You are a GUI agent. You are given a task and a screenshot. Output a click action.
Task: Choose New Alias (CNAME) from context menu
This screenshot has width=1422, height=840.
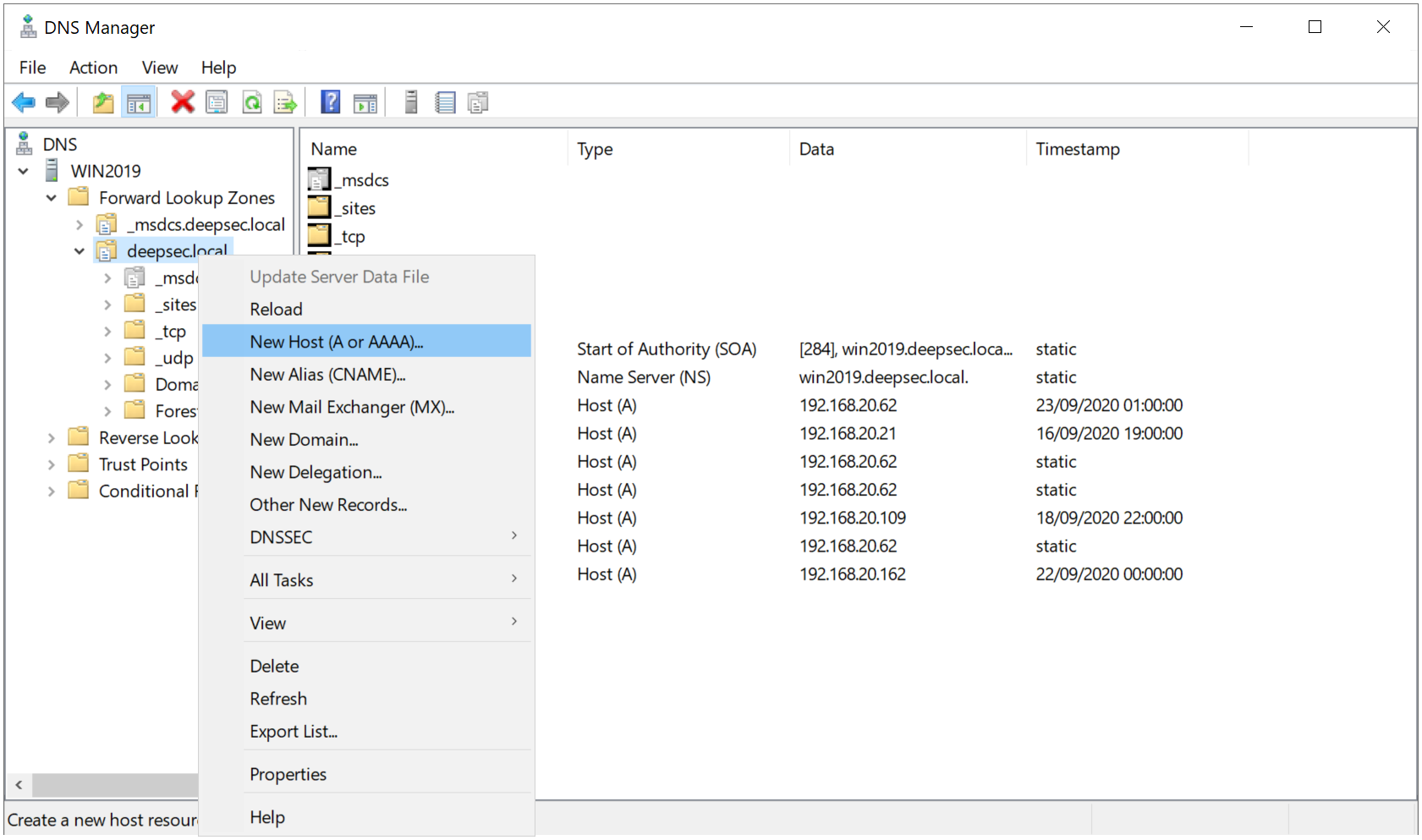tap(327, 375)
